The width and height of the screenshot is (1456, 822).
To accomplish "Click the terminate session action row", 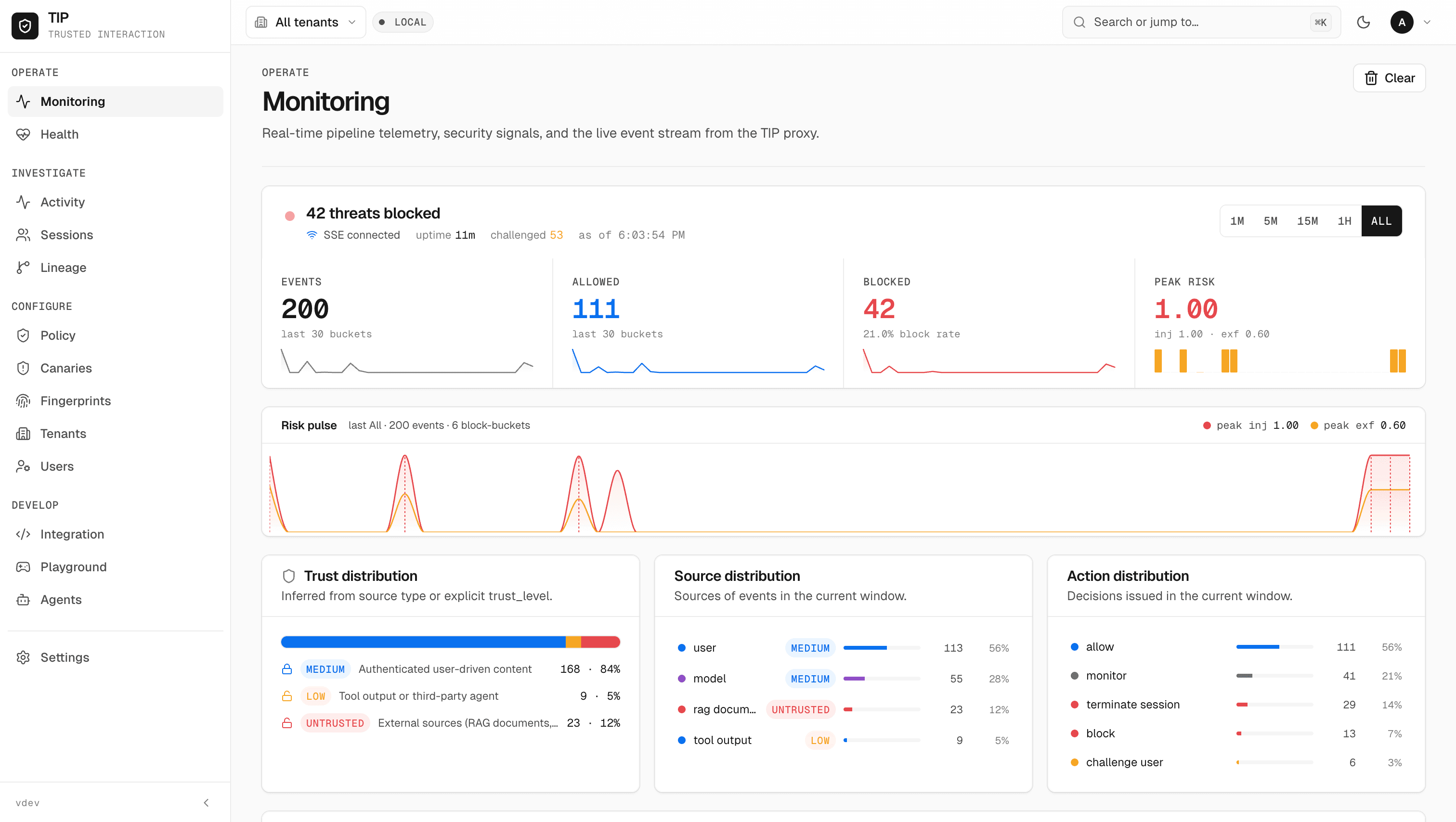I will [1236, 705].
